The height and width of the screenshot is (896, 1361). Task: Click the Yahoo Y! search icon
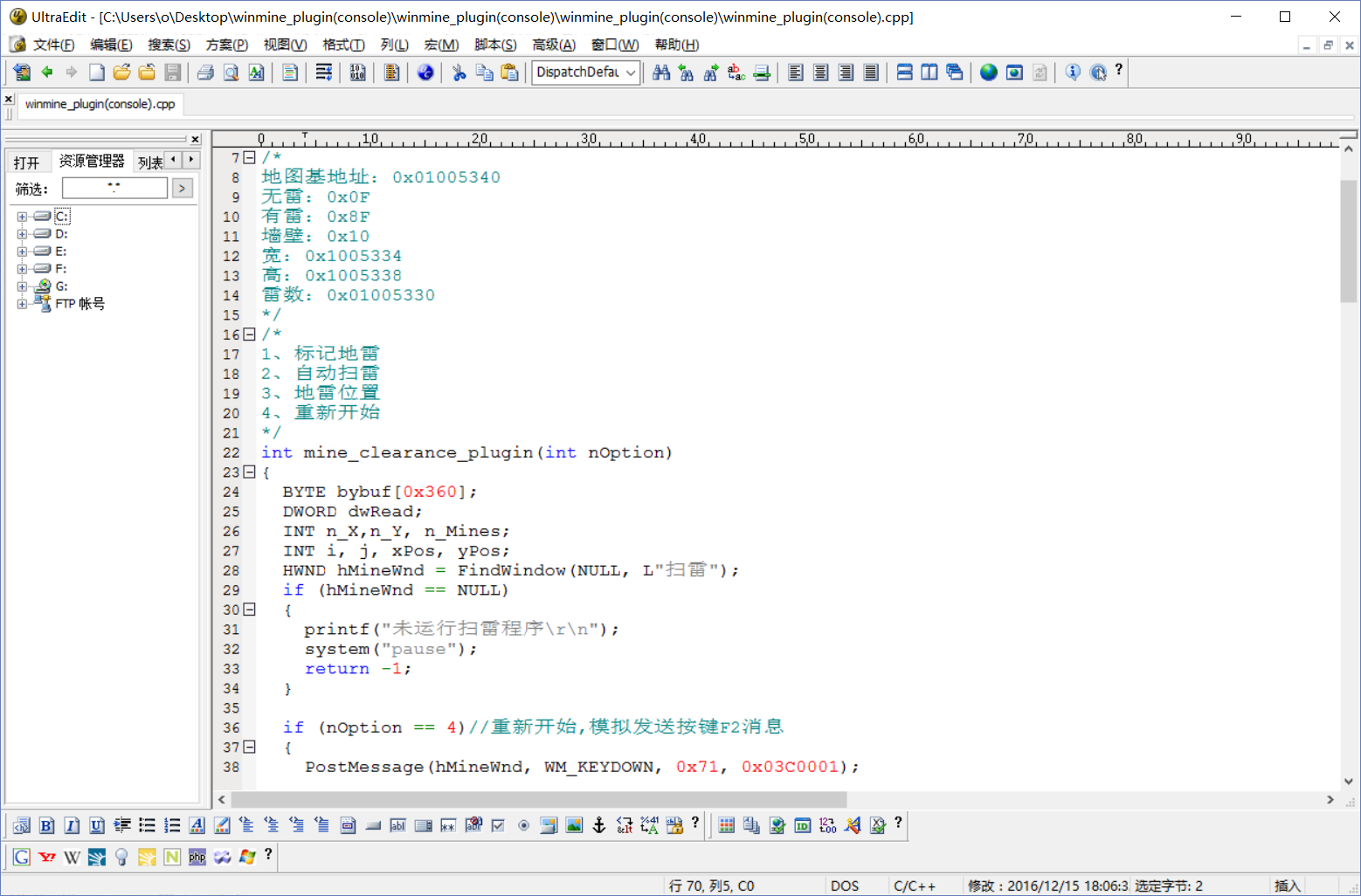(x=47, y=857)
